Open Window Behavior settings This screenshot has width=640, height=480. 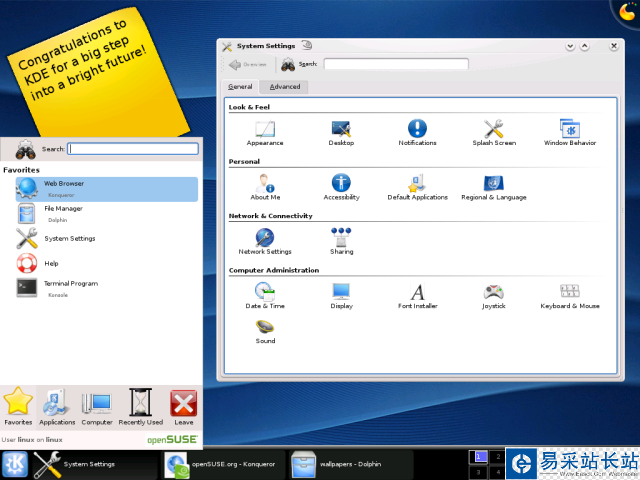click(x=570, y=131)
